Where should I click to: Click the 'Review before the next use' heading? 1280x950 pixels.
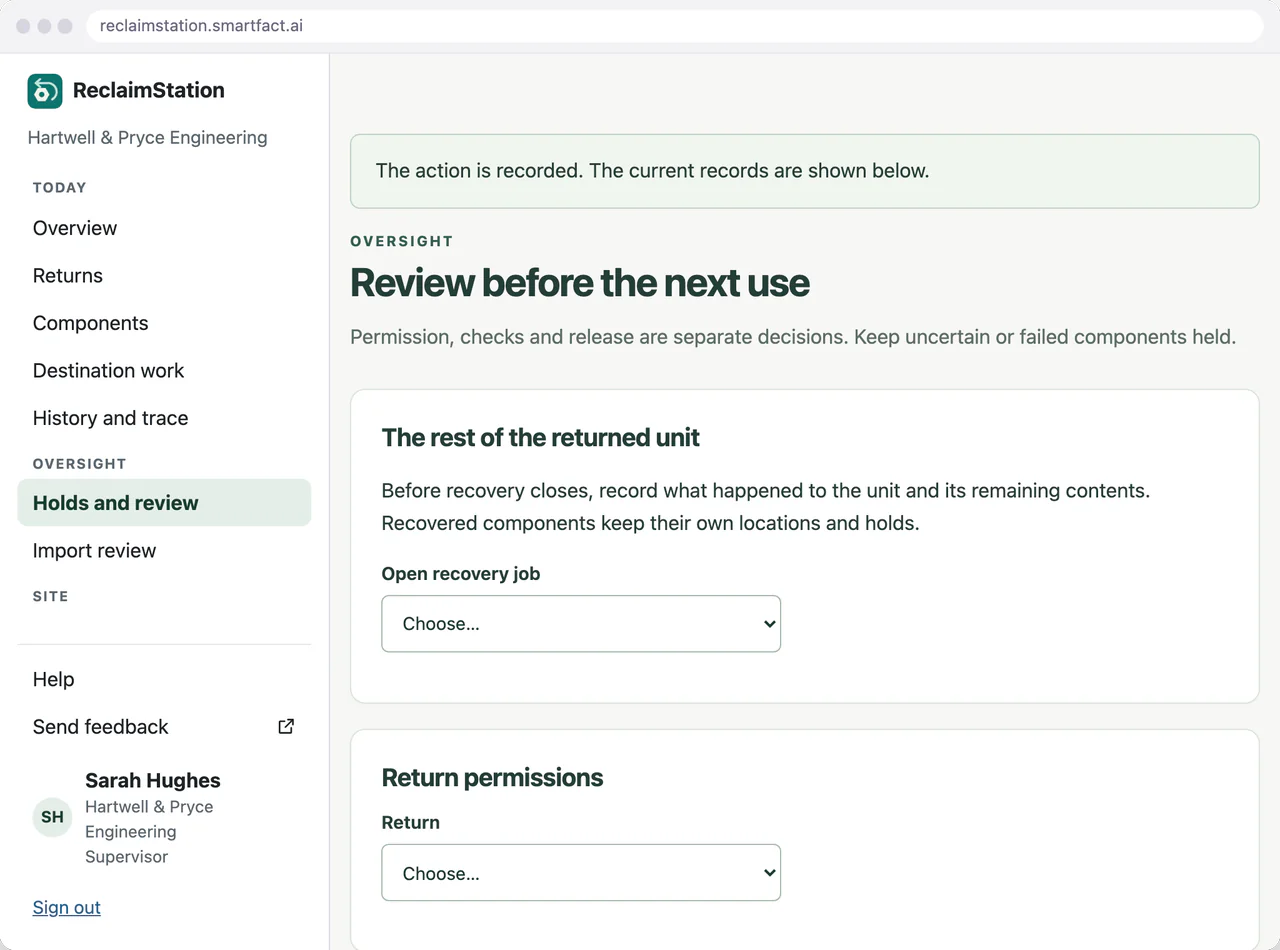pos(580,283)
